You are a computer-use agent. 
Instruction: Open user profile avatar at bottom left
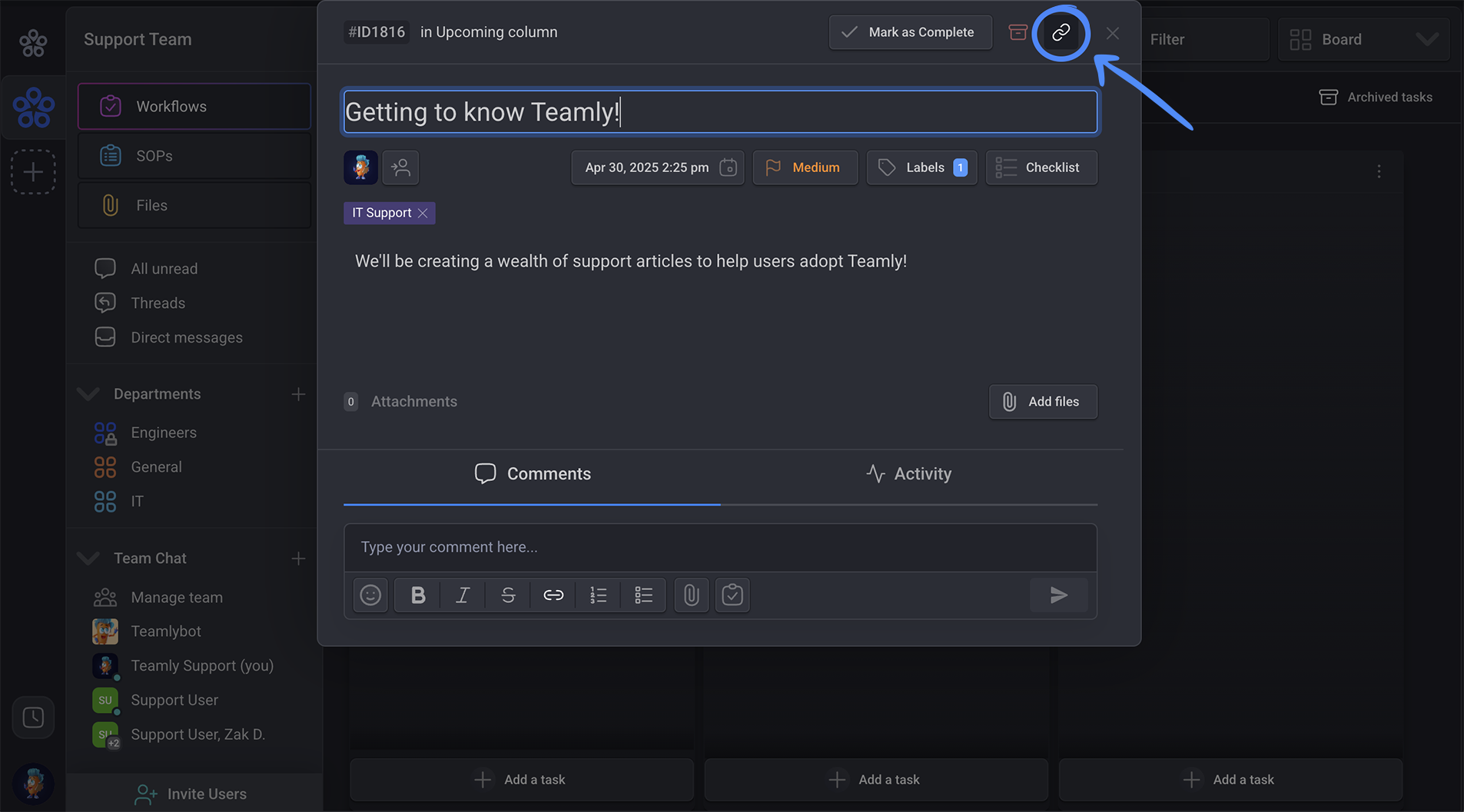click(x=33, y=784)
